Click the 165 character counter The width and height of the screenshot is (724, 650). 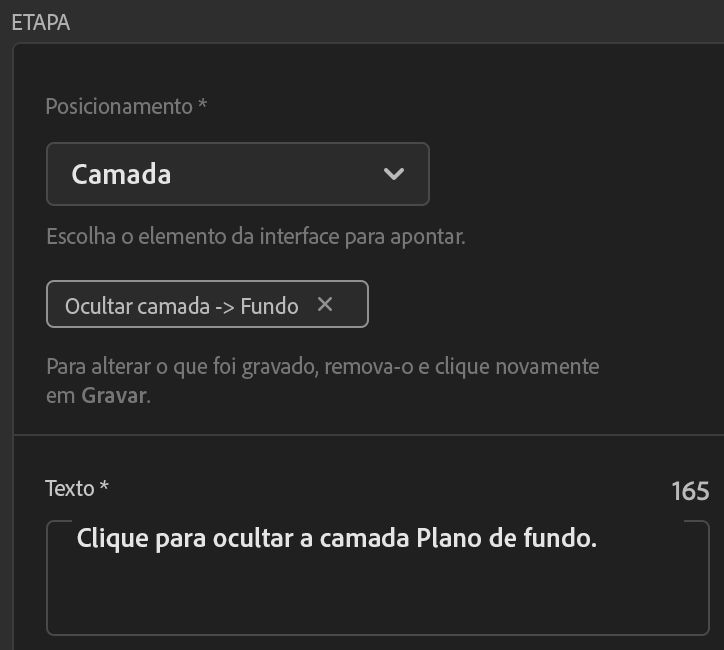click(x=690, y=491)
